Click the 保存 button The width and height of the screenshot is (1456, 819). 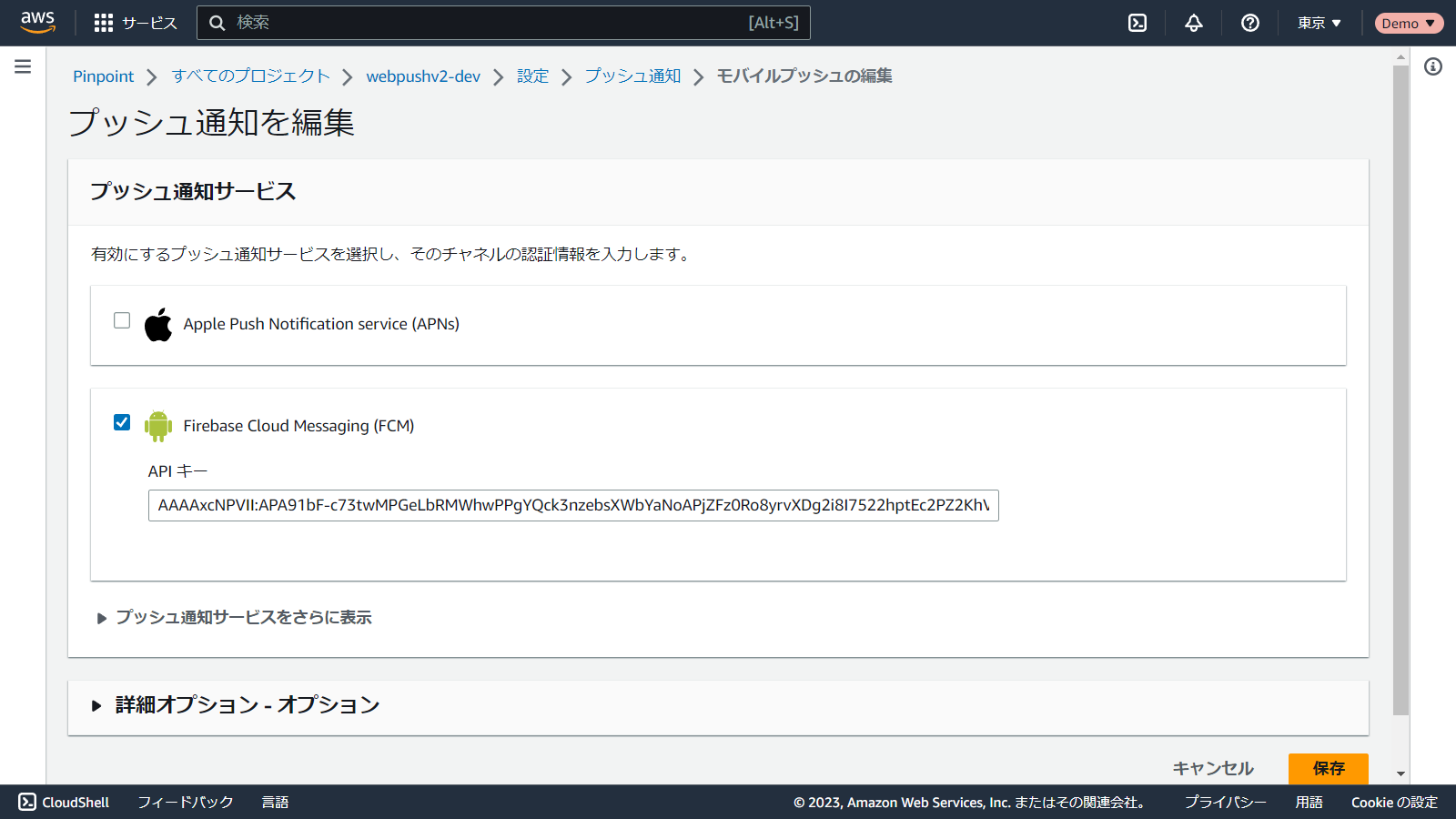1328,768
